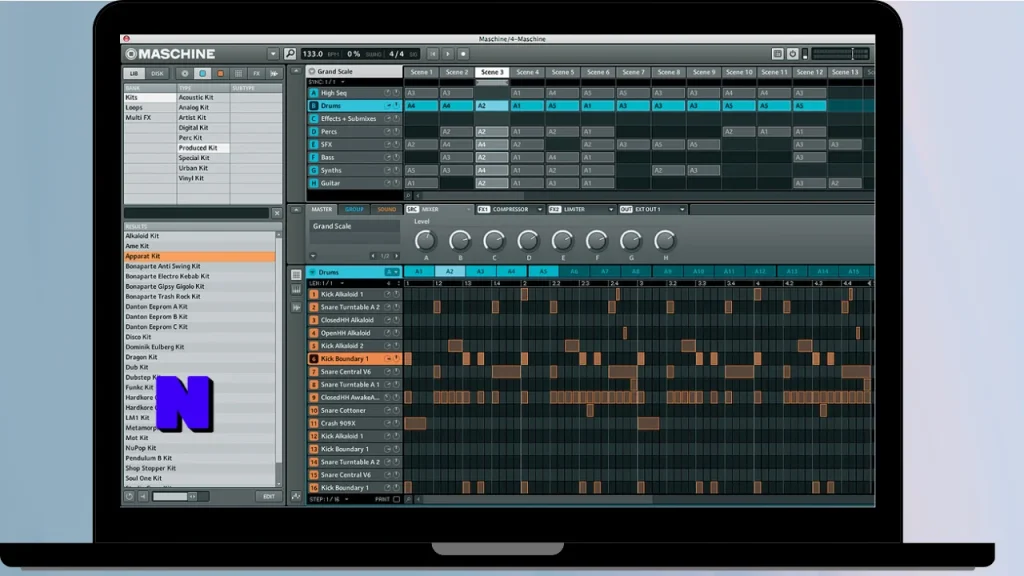Filter the browser by Groups icon
Image resolution: width=1024 pixels, height=576 pixels.
(202, 74)
